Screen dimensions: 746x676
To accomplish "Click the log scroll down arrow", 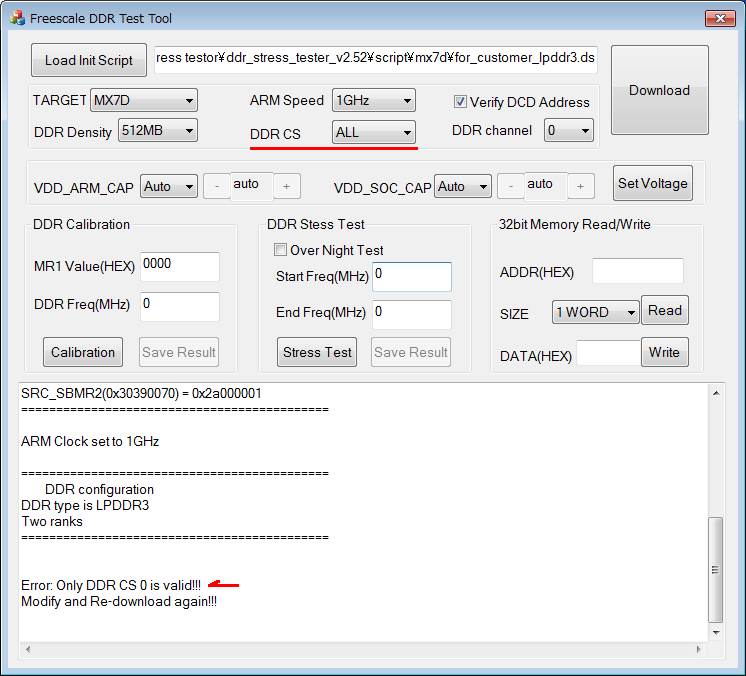I will 716,633.
